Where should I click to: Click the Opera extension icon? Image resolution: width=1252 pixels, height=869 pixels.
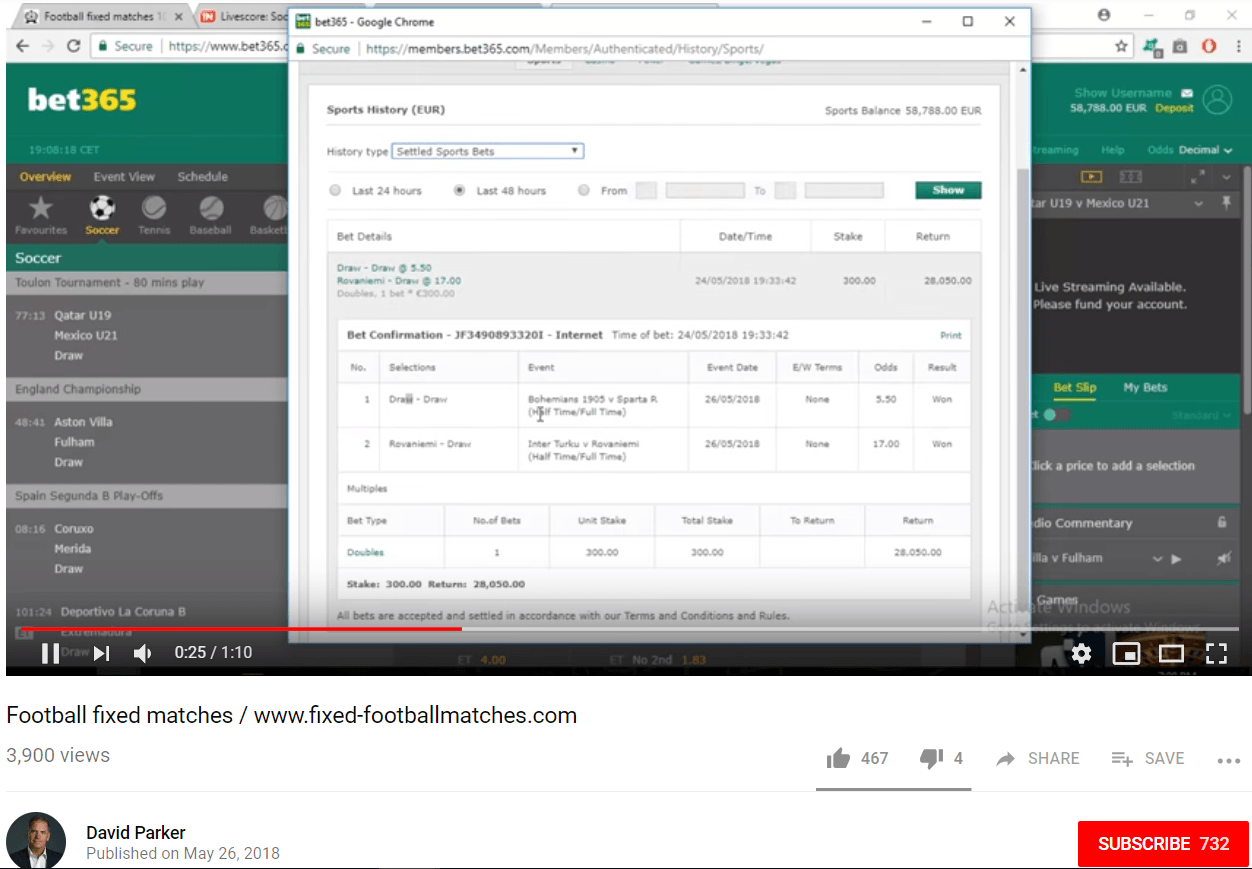click(x=1209, y=46)
